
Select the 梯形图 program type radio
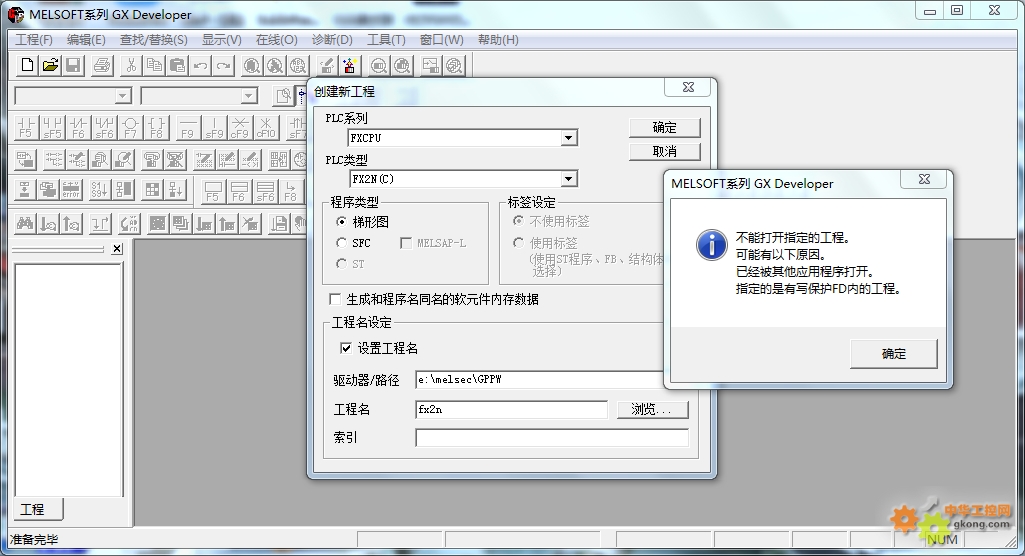[x=341, y=221]
